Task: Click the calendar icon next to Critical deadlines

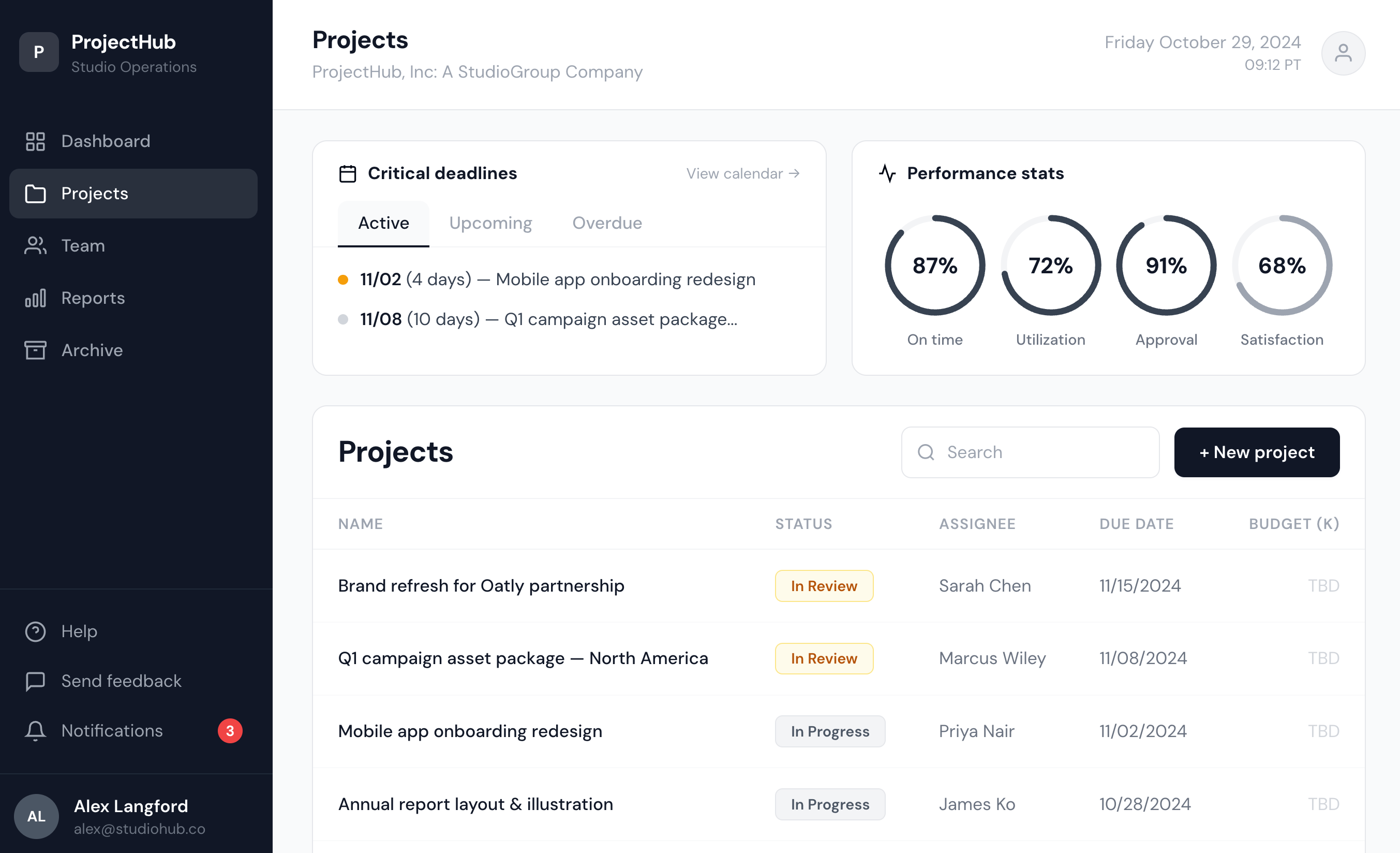Action: point(347,173)
